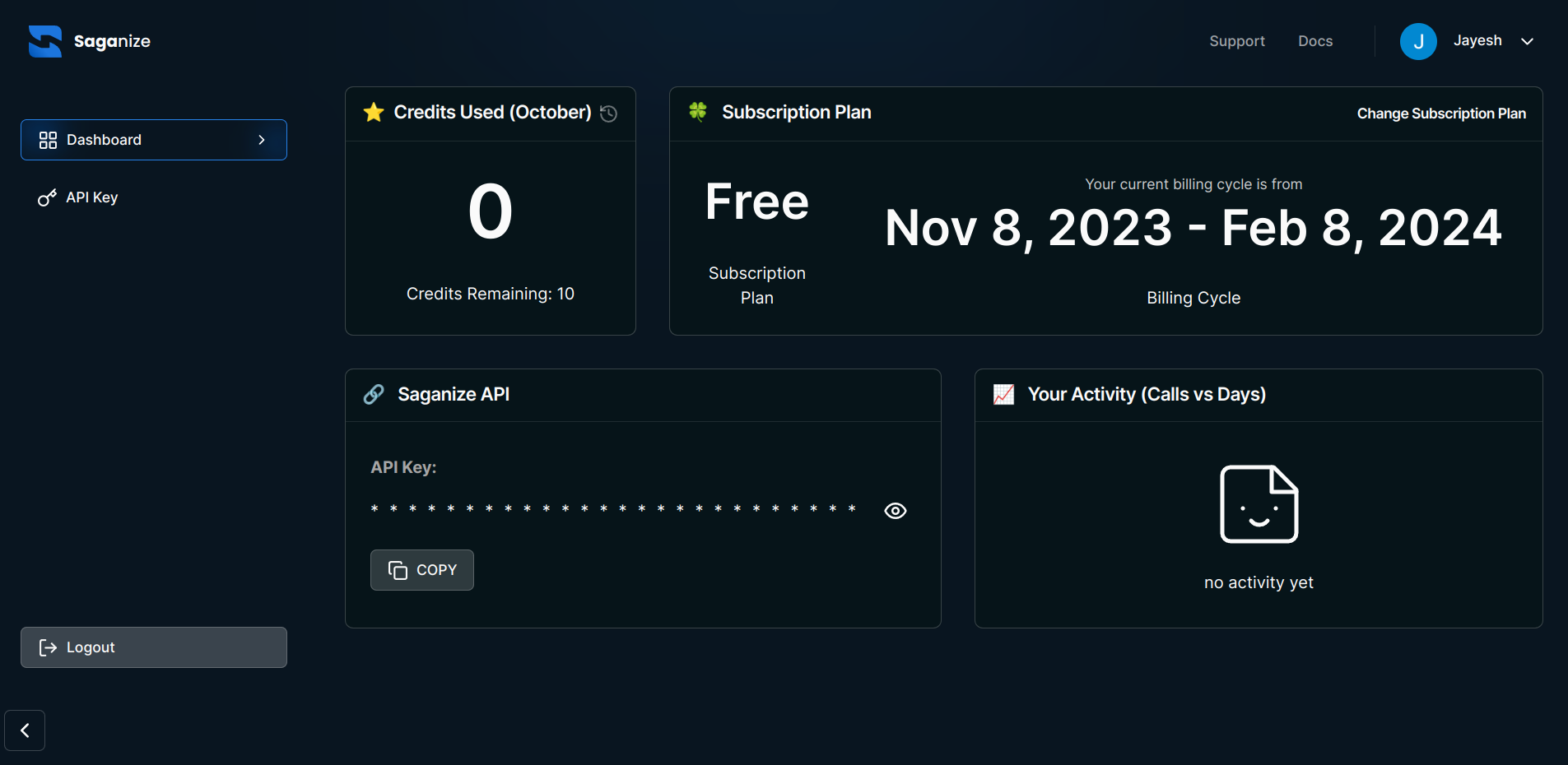
Task: Click the Saganize logo icon
Action: click(45, 41)
